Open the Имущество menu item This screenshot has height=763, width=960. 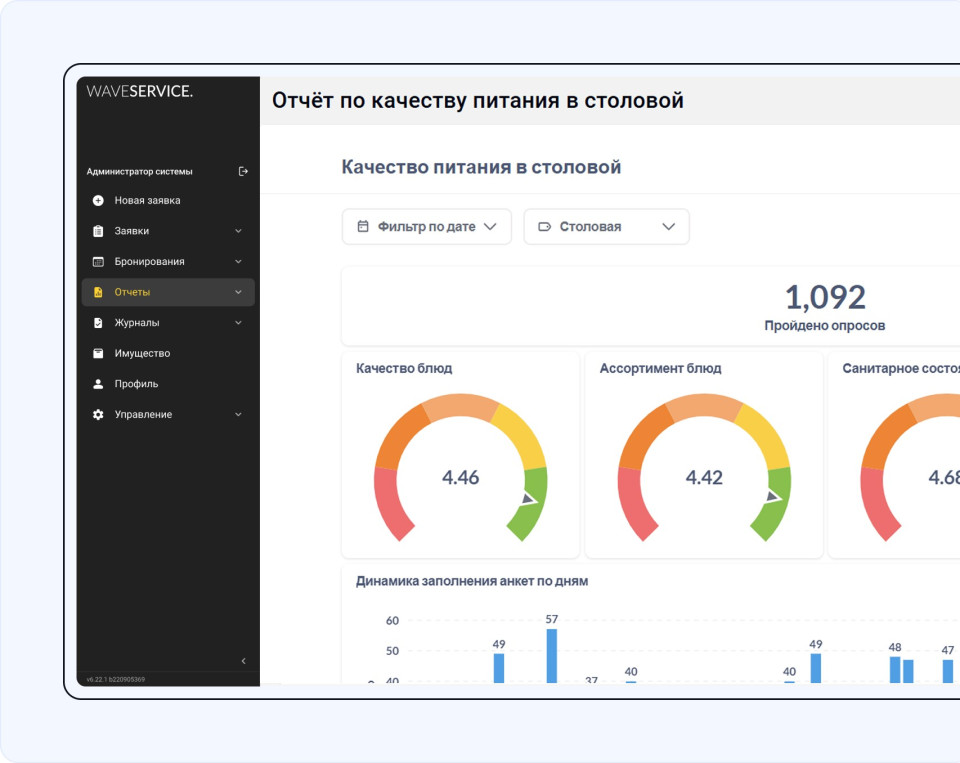pos(142,353)
